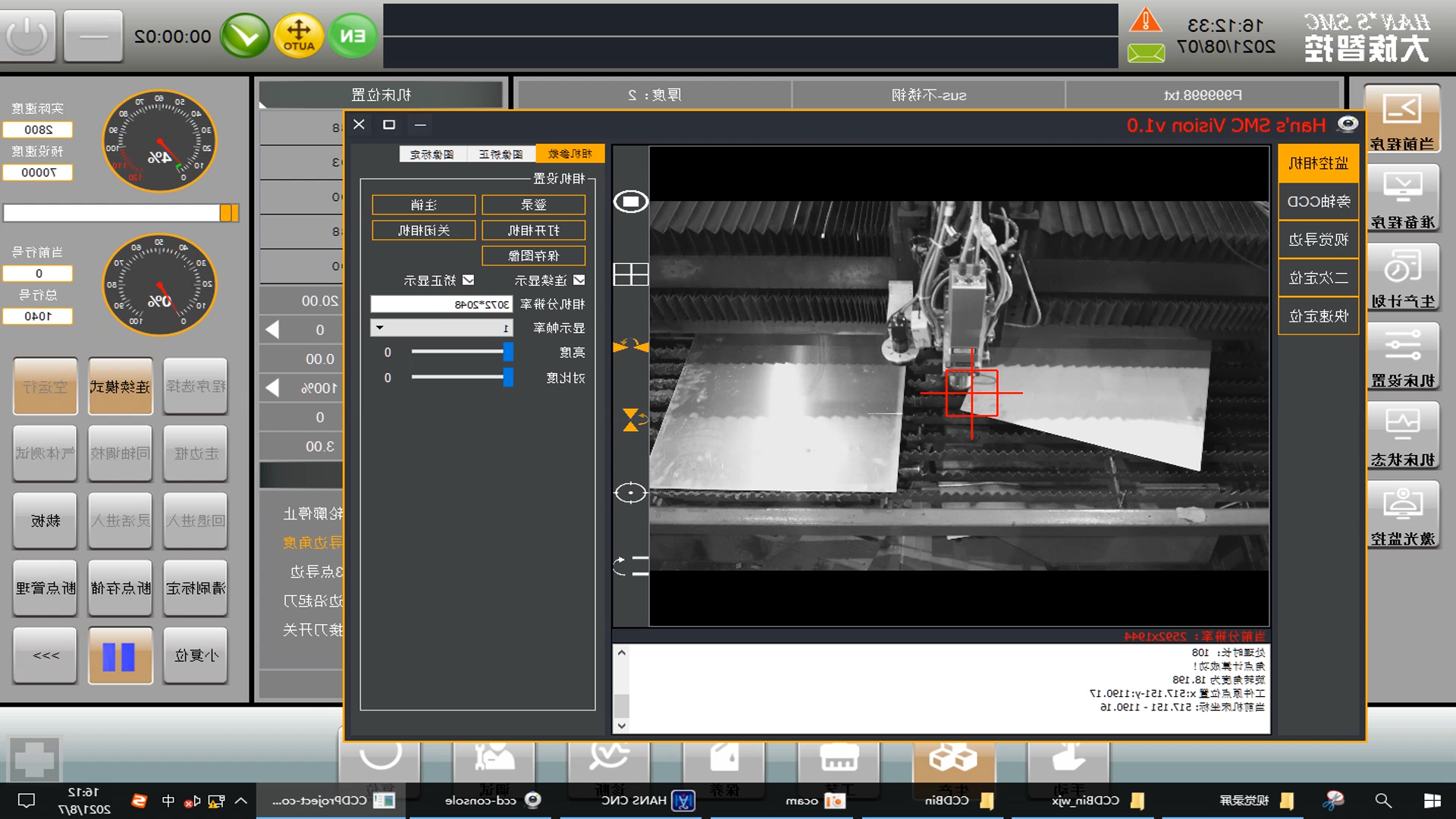The width and height of the screenshot is (1456, 819).
Task: Click the 小复位 (small reset) button
Action: [x=196, y=656]
